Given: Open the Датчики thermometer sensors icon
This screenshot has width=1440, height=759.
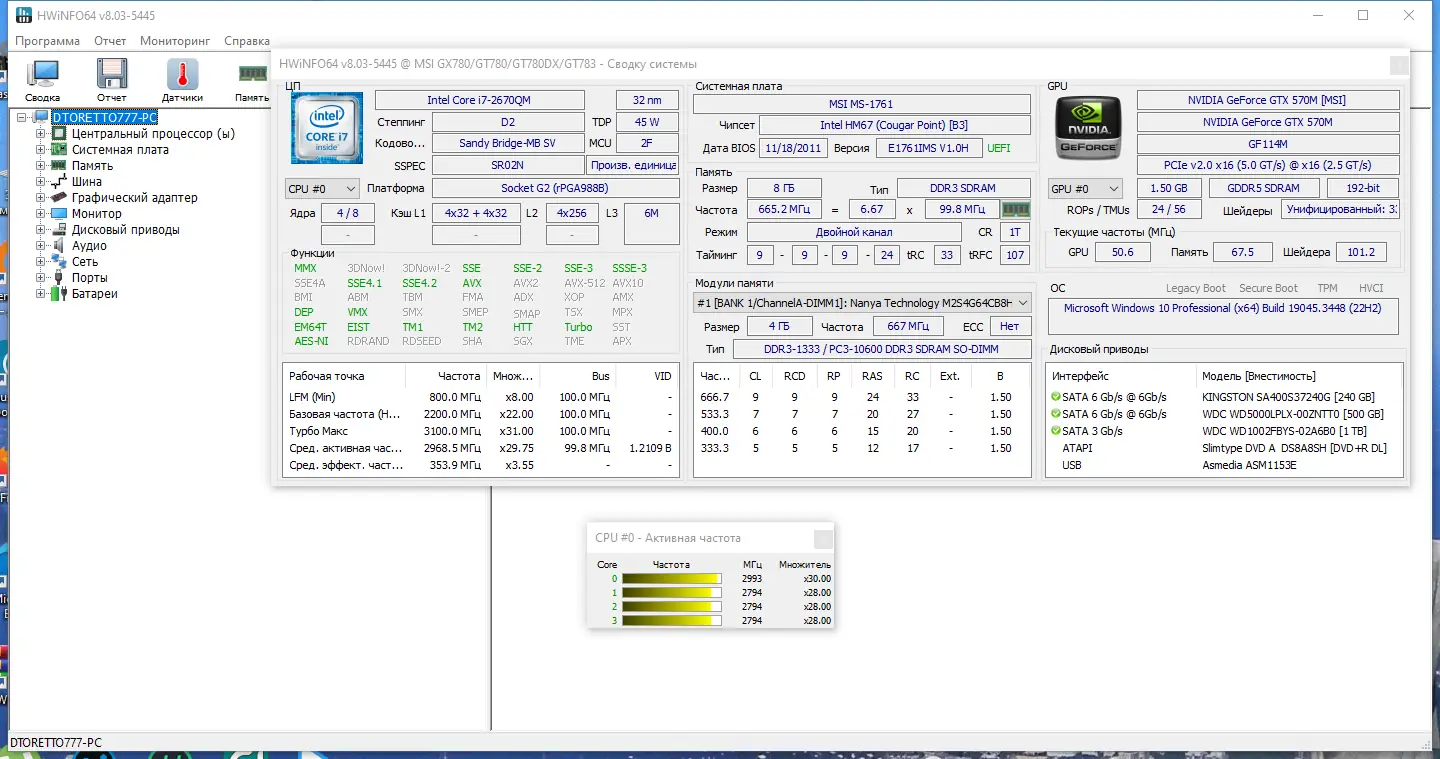Looking at the screenshot, I should [x=182, y=80].
